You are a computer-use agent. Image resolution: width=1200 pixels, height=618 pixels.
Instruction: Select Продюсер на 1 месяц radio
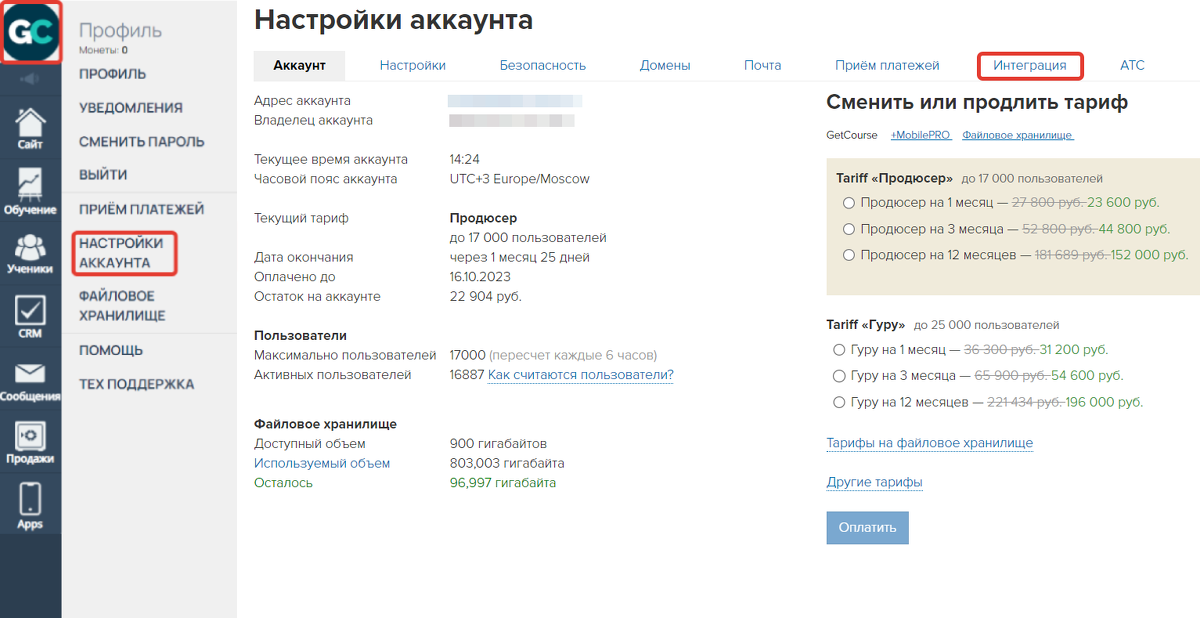click(x=849, y=202)
